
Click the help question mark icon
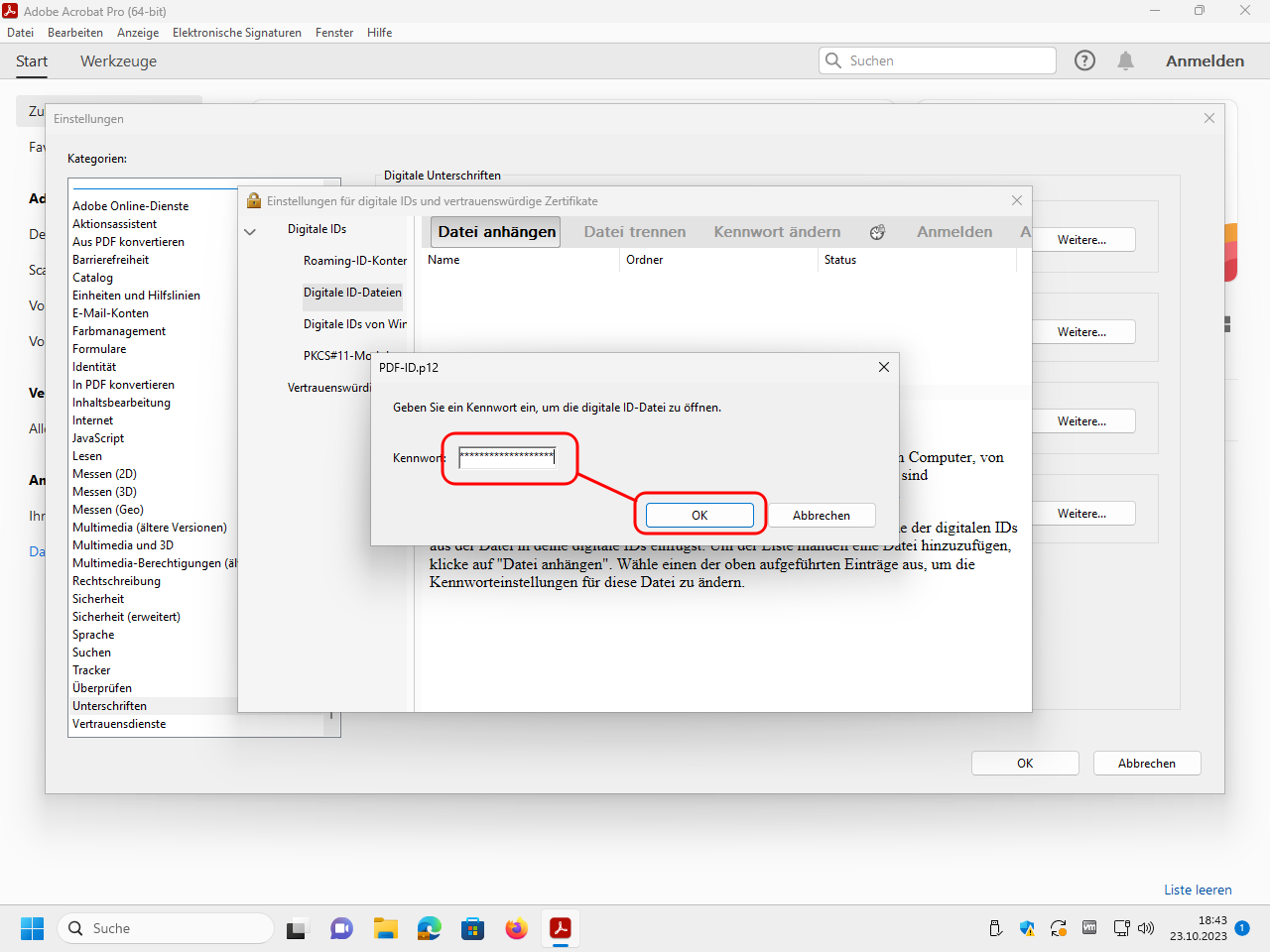coord(1084,60)
